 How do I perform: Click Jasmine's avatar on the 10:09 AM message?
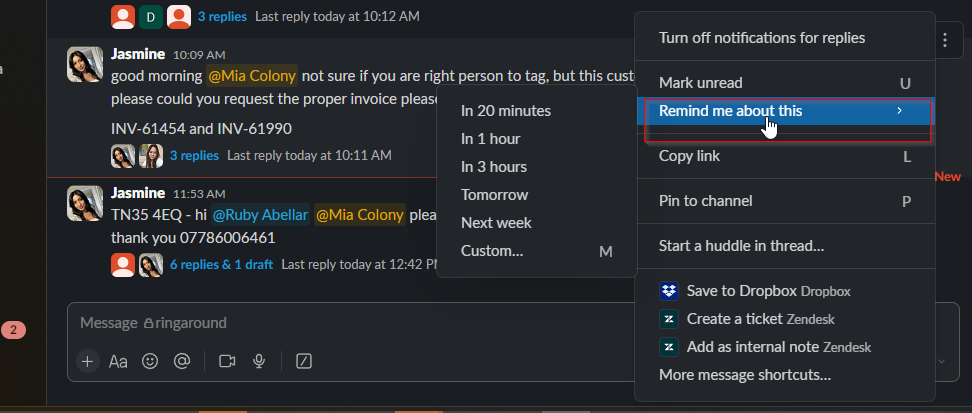[85, 64]
